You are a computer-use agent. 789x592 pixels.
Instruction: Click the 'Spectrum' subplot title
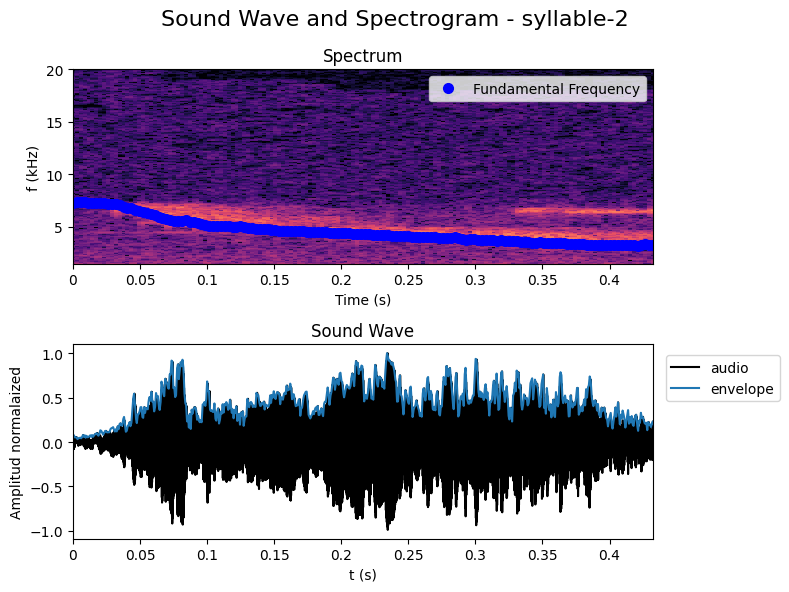point(362,56)
